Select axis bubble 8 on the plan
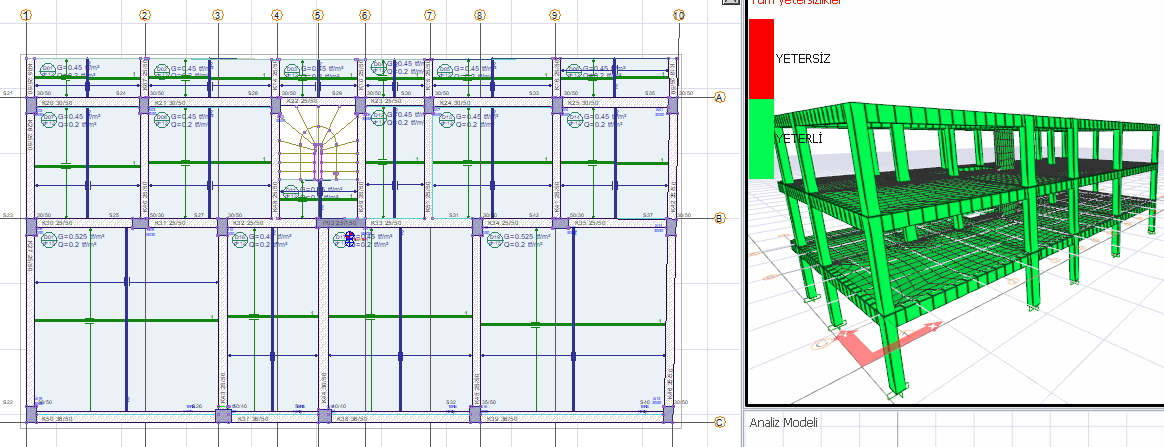The height and width of the screenshot is (447, 1164). click(480, 15)
